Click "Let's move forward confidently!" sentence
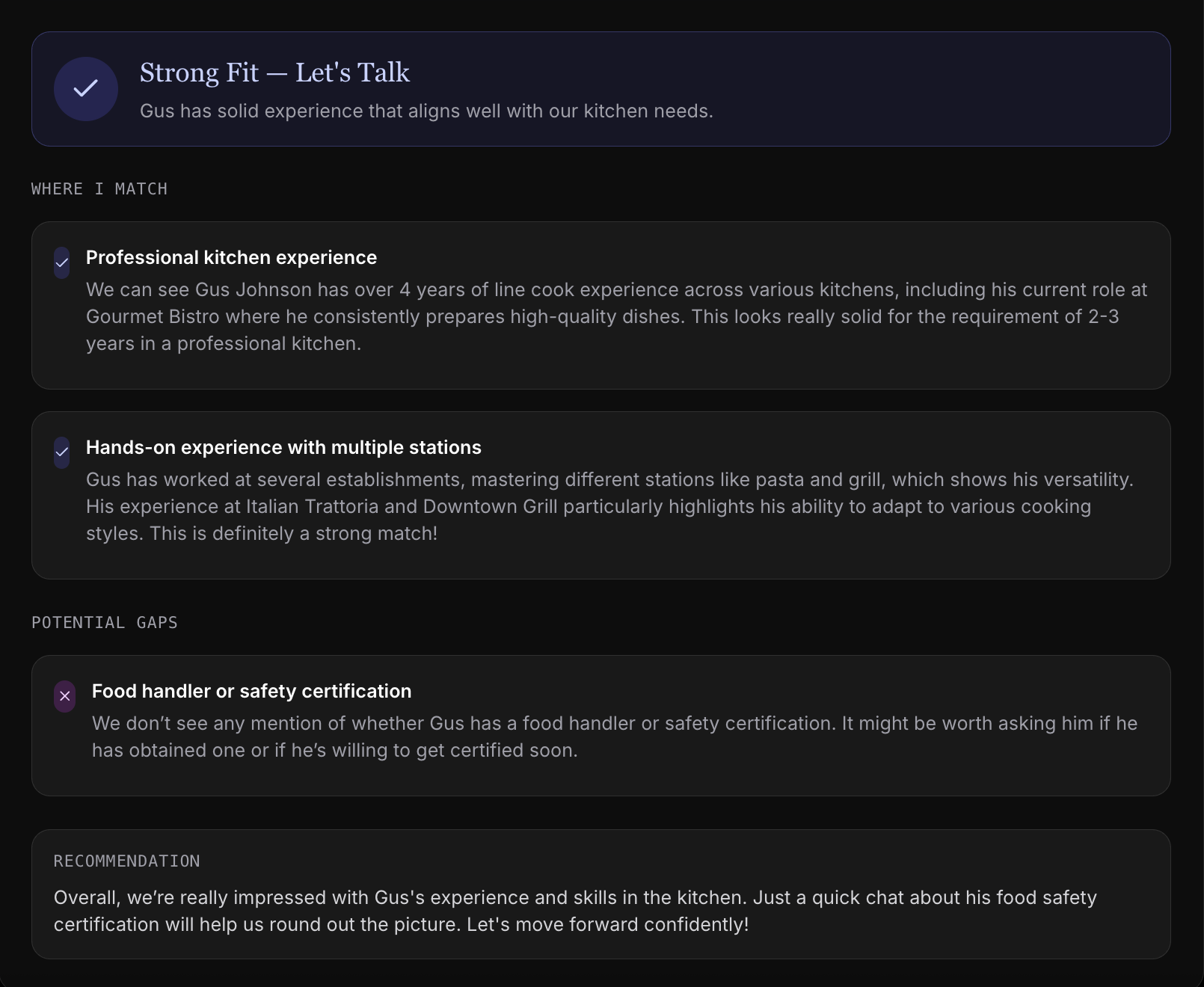This screenshot has height=987, width=1204. tap(607, 924)
